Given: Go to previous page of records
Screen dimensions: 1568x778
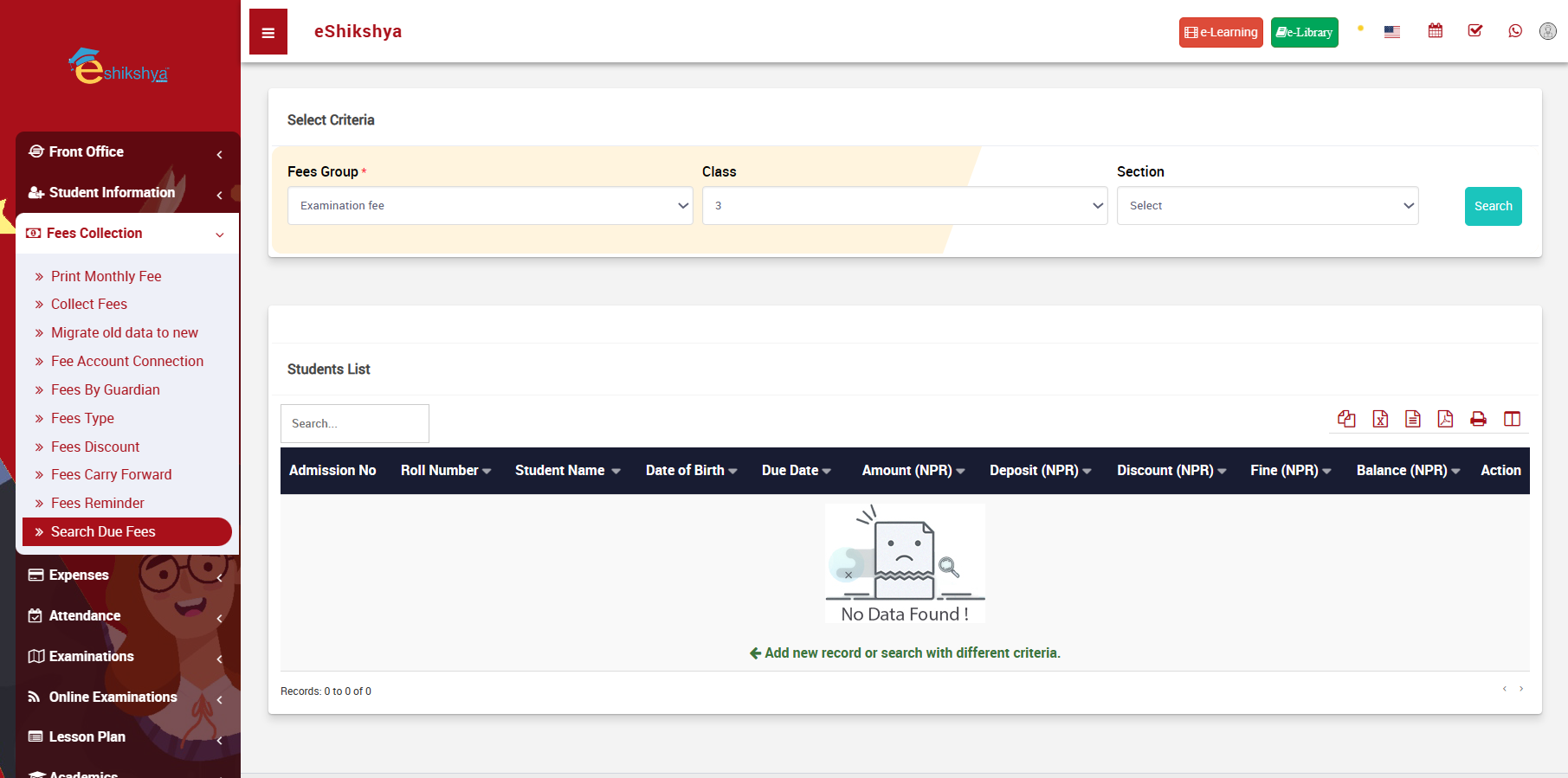Looking at the screenshot, I should click(1505, 689).
